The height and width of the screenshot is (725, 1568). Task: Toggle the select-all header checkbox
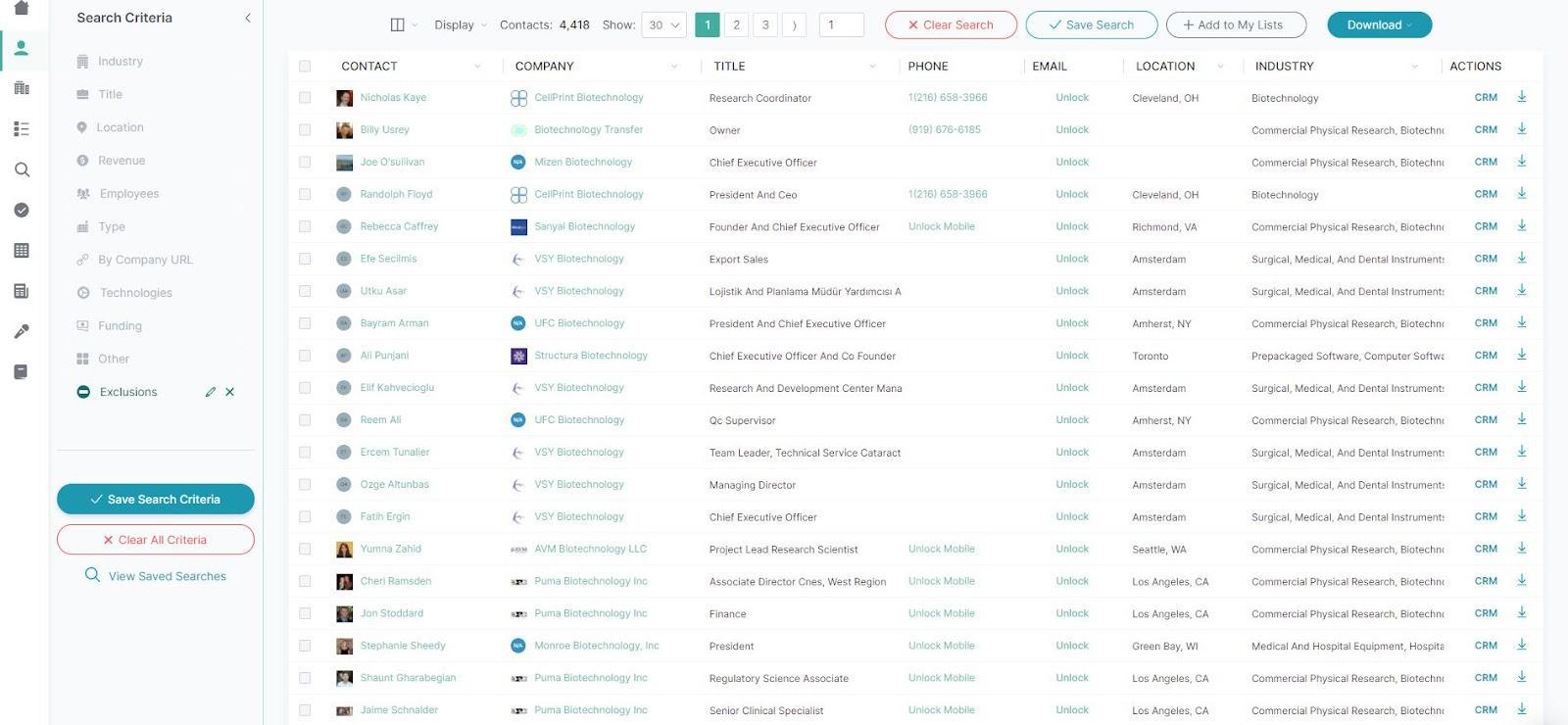point(305,66)
